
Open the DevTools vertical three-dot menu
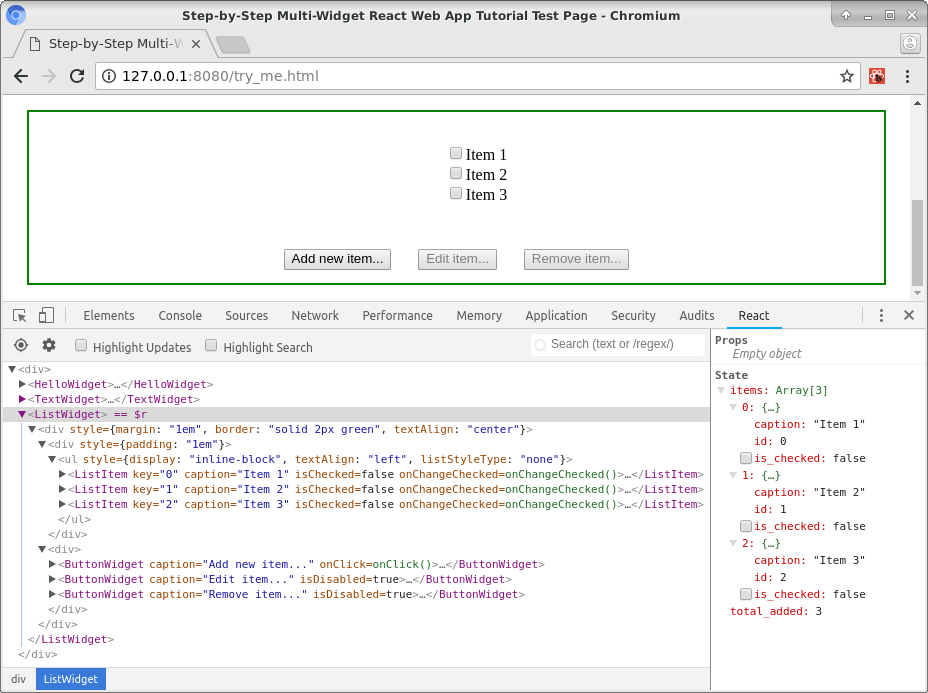pos(881,315)
